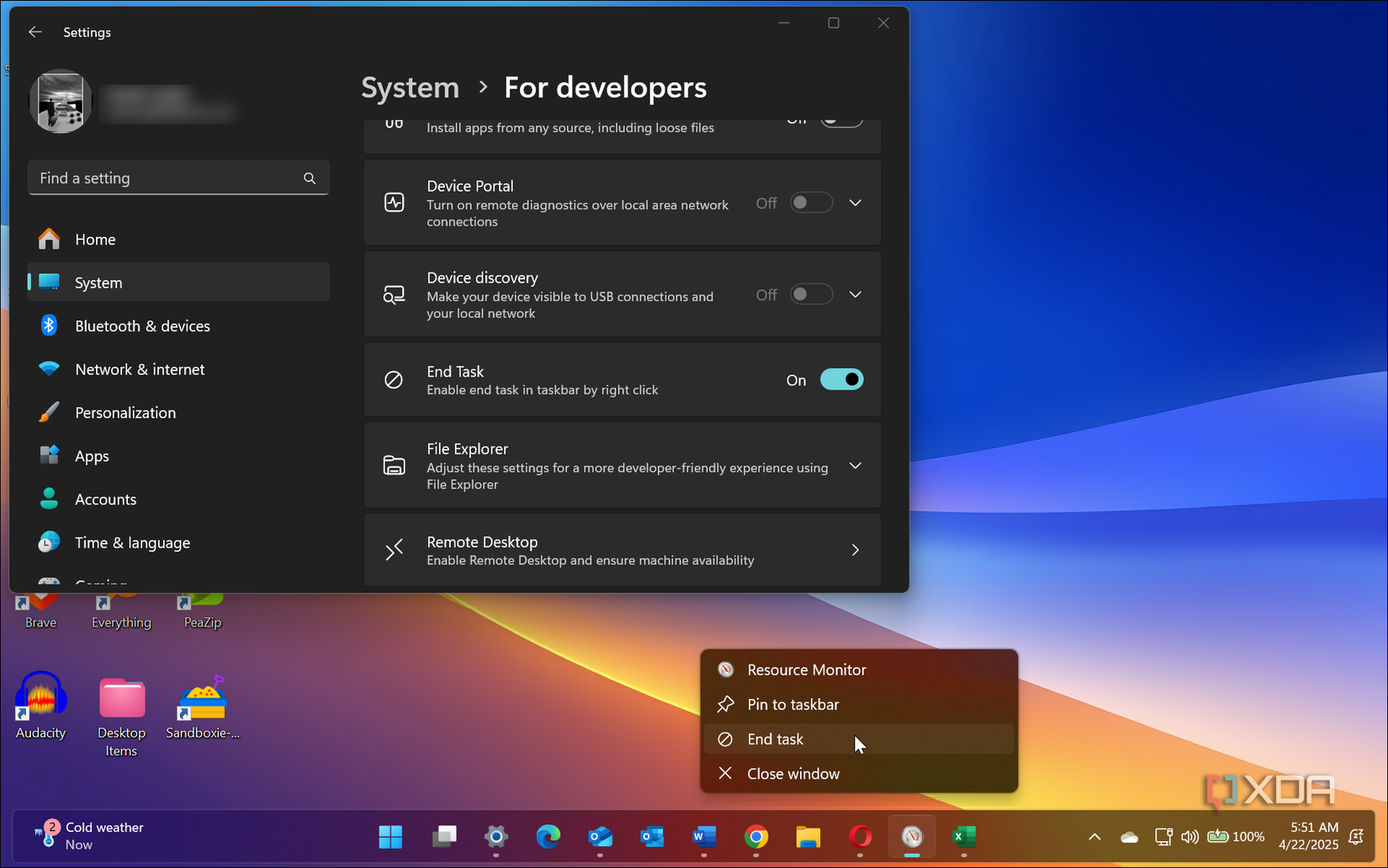The width and height of the screenshot is (1388, 868).
Task: Expand the Device discovery details chevron
Action: point(855,294)
